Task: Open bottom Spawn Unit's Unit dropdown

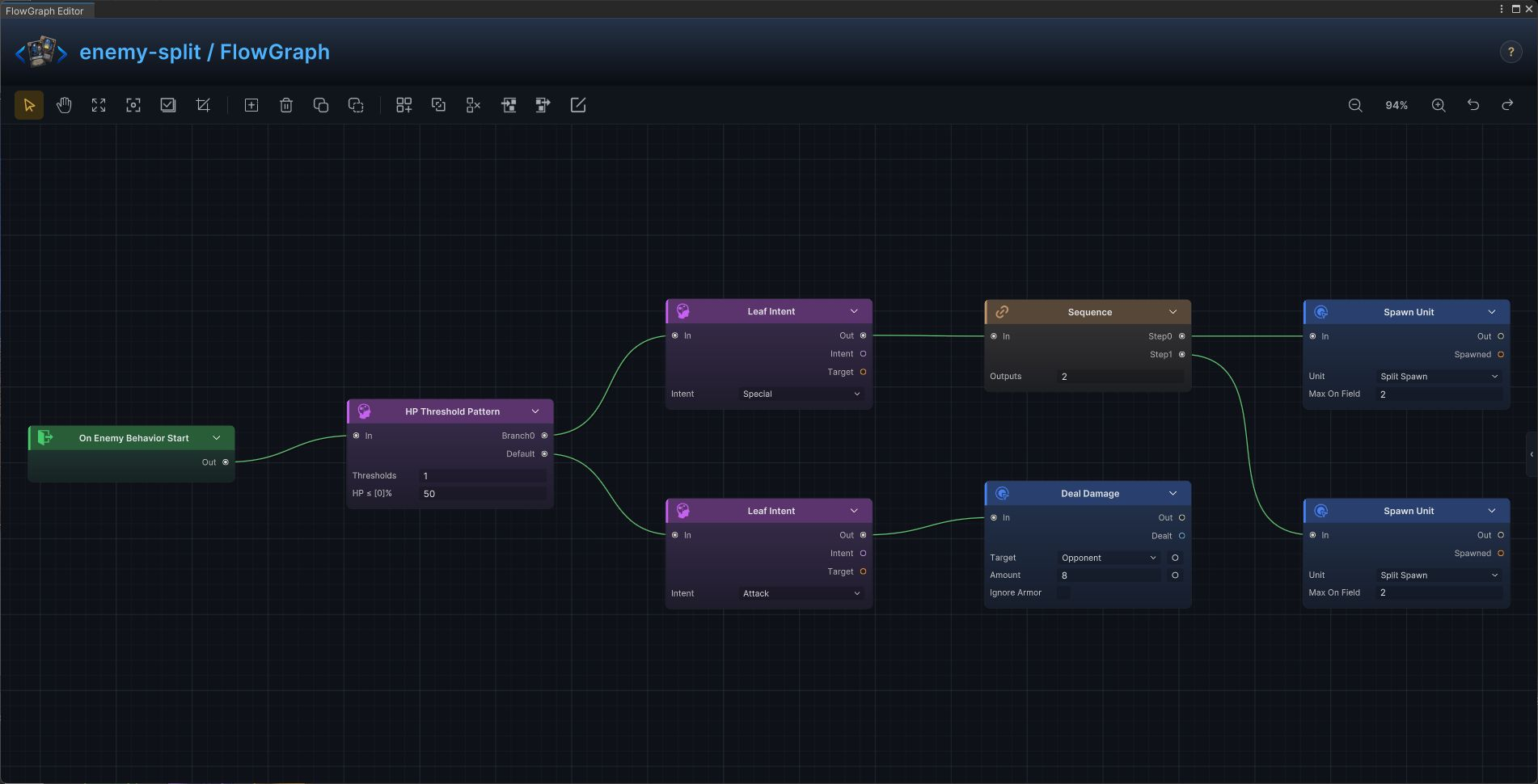Action: [x=1439, y=575]
